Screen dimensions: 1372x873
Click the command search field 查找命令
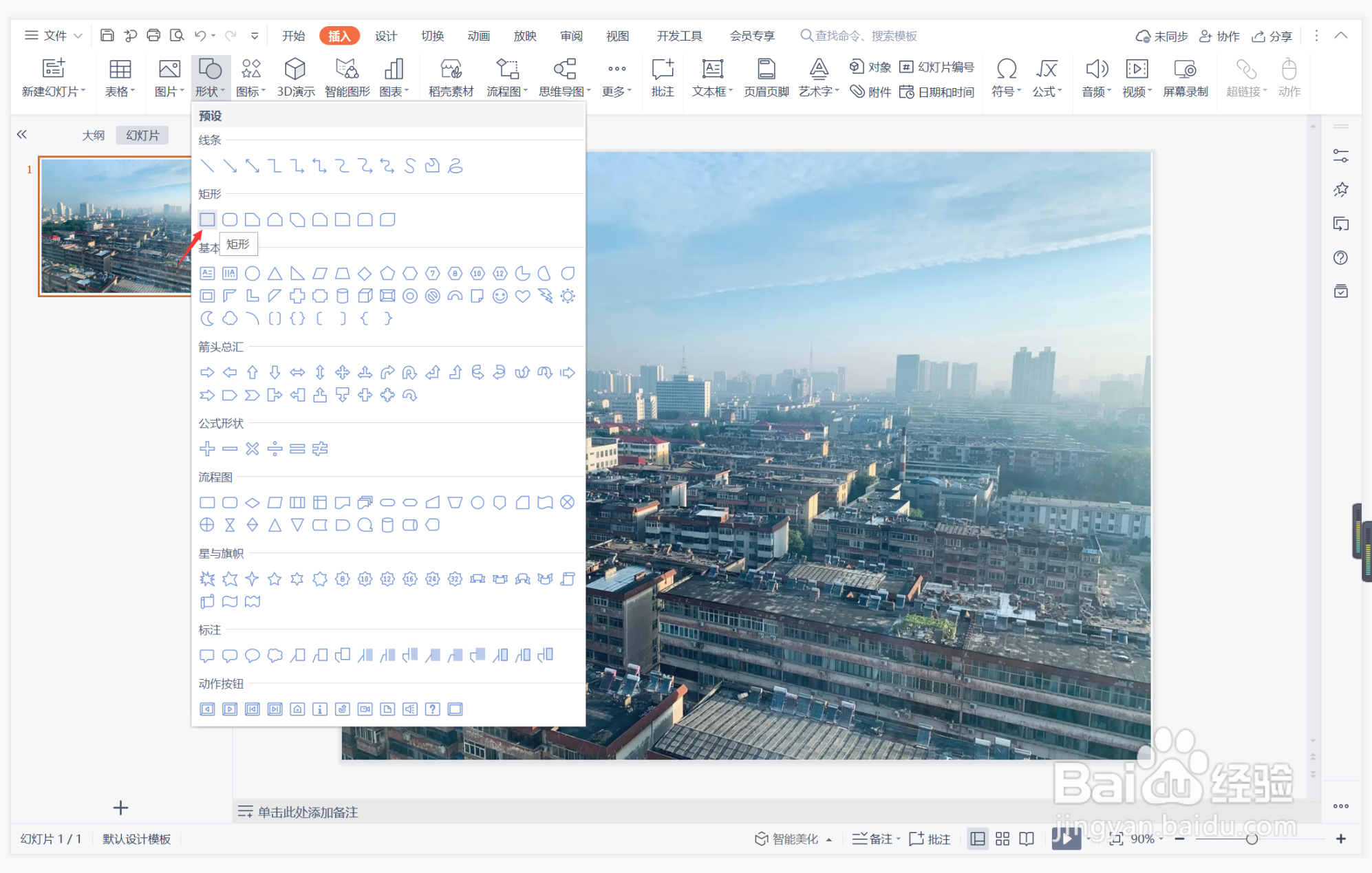pos(859,36)
